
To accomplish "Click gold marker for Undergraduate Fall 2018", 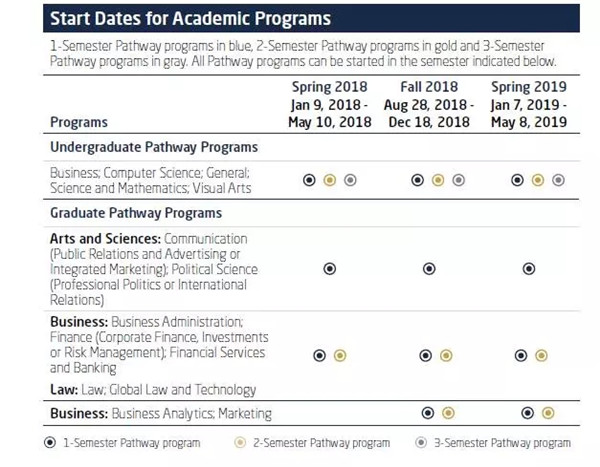I will tap(438, 180).
